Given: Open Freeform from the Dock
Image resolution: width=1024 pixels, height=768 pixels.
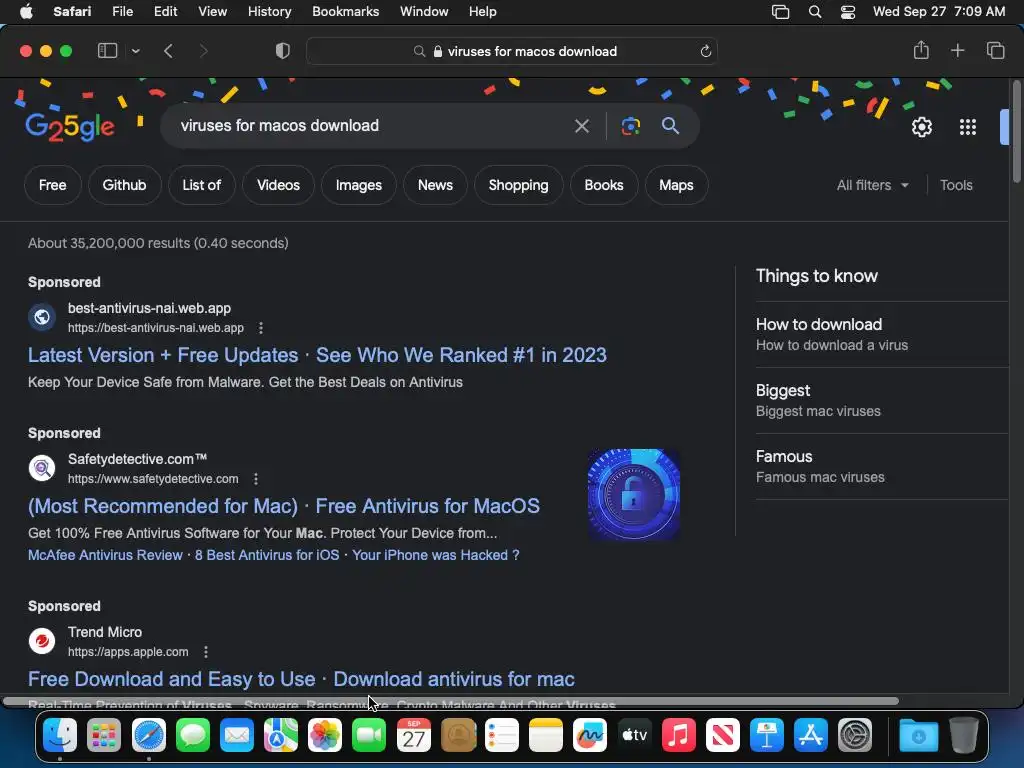Looking at the screenshot, I should (590, 735).
